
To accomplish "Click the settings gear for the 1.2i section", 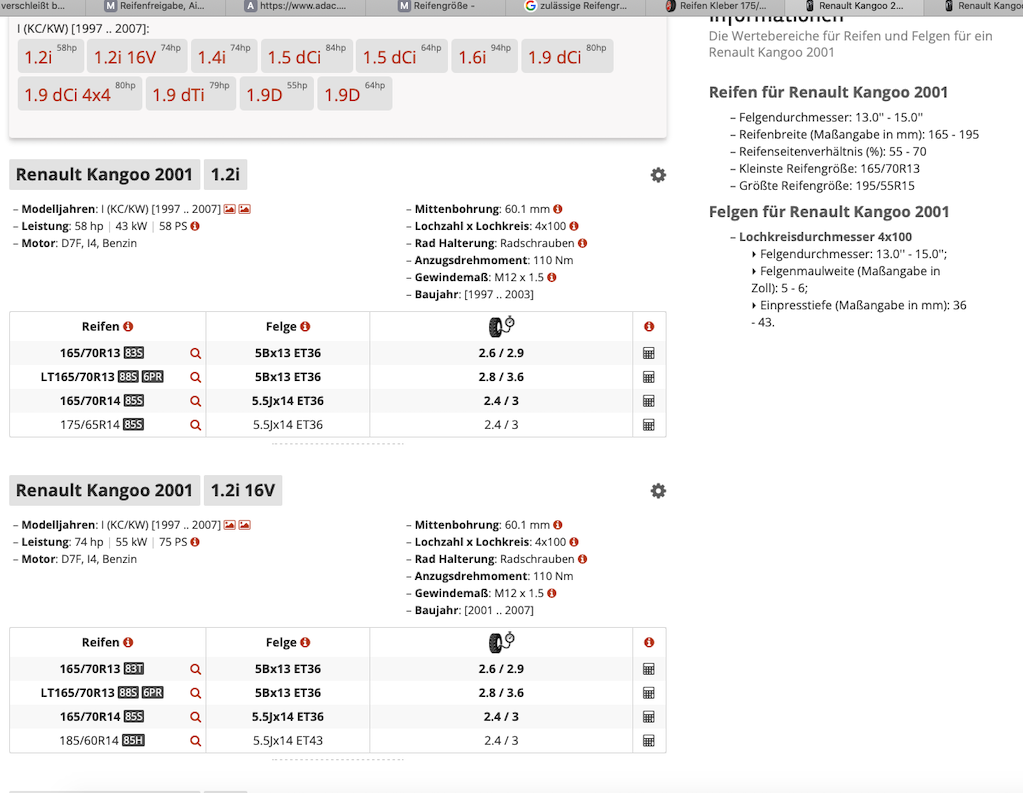I will coord(658,175).
